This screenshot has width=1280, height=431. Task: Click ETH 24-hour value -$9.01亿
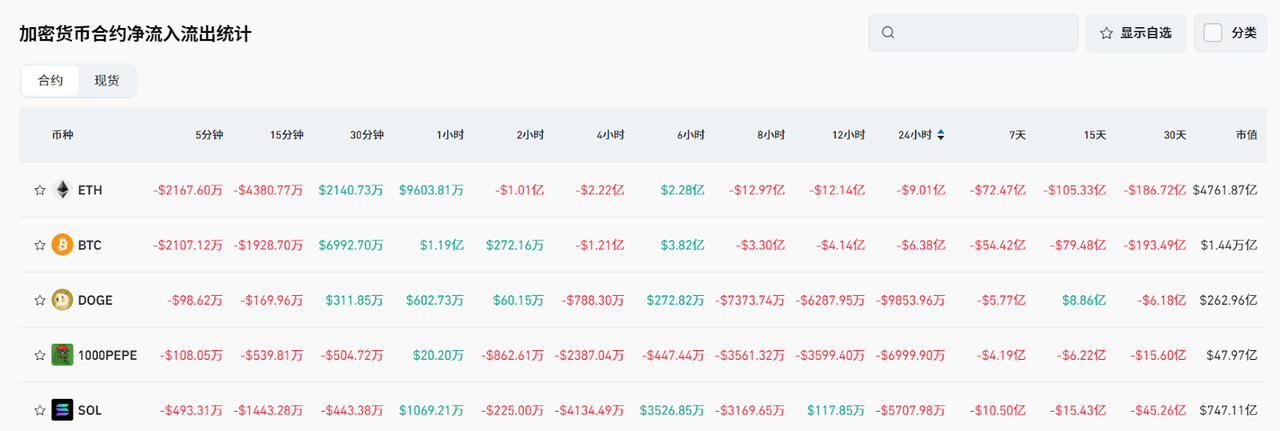point(920,190)
